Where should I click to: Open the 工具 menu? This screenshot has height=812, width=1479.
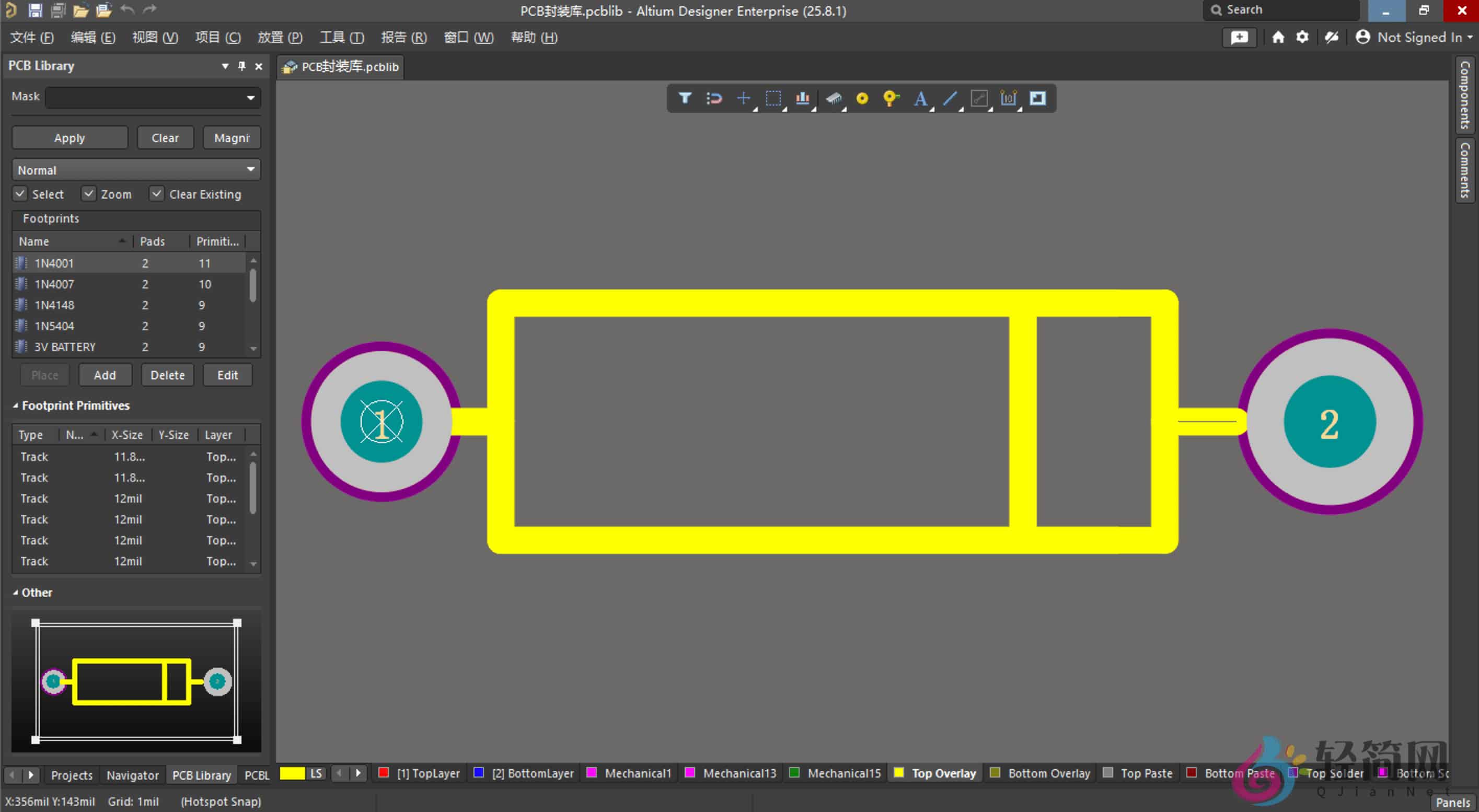[341, 37]
